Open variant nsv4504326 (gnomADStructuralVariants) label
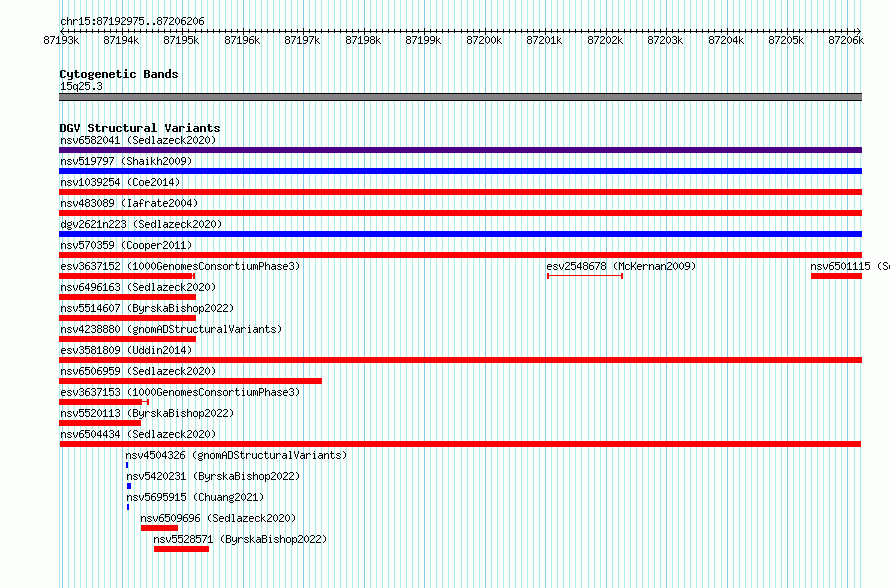 [x=236, y=455]
